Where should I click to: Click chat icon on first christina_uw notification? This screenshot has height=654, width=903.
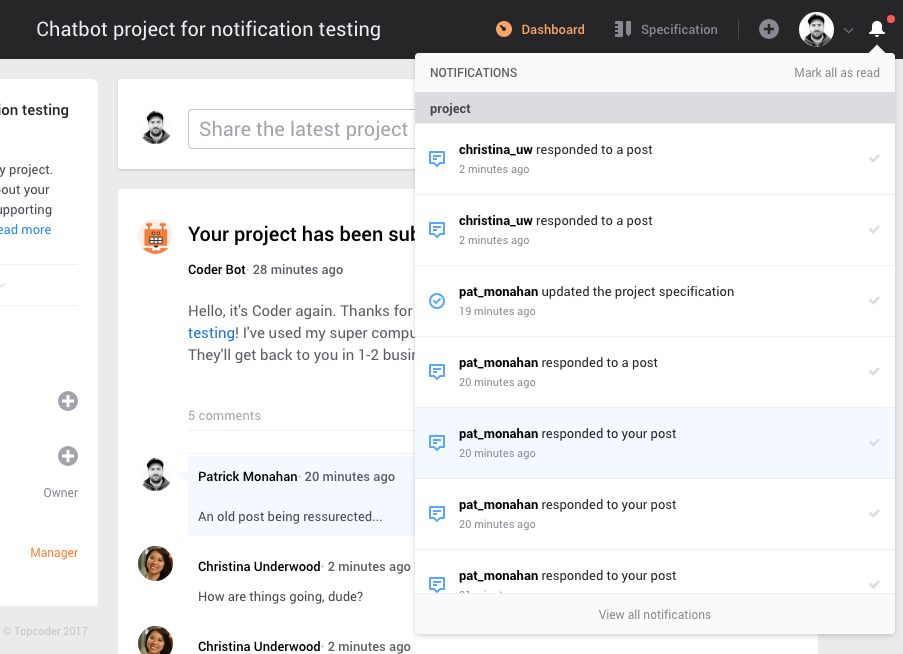(437, 158)
